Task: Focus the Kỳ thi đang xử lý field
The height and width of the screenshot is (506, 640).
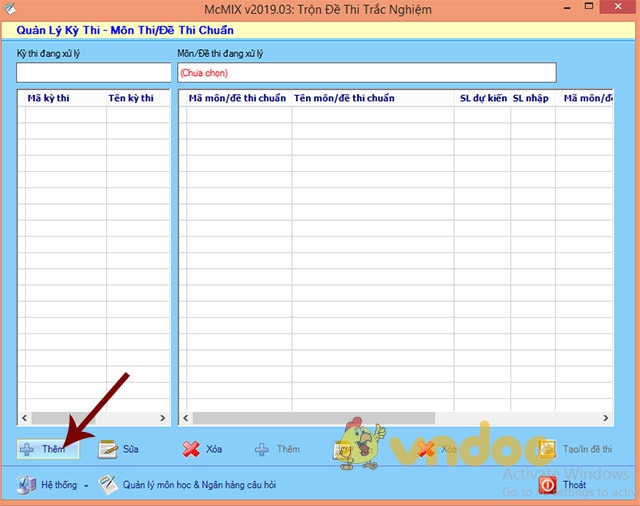Action: [x=93, y=72]
